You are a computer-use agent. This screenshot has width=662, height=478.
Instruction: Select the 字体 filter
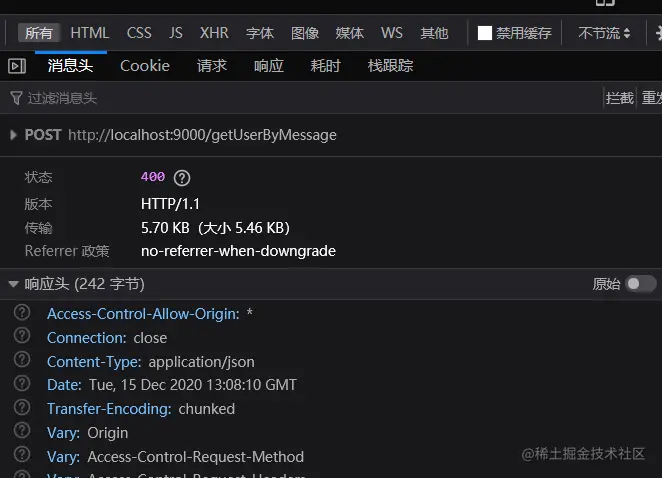click(x=260, y=33)
